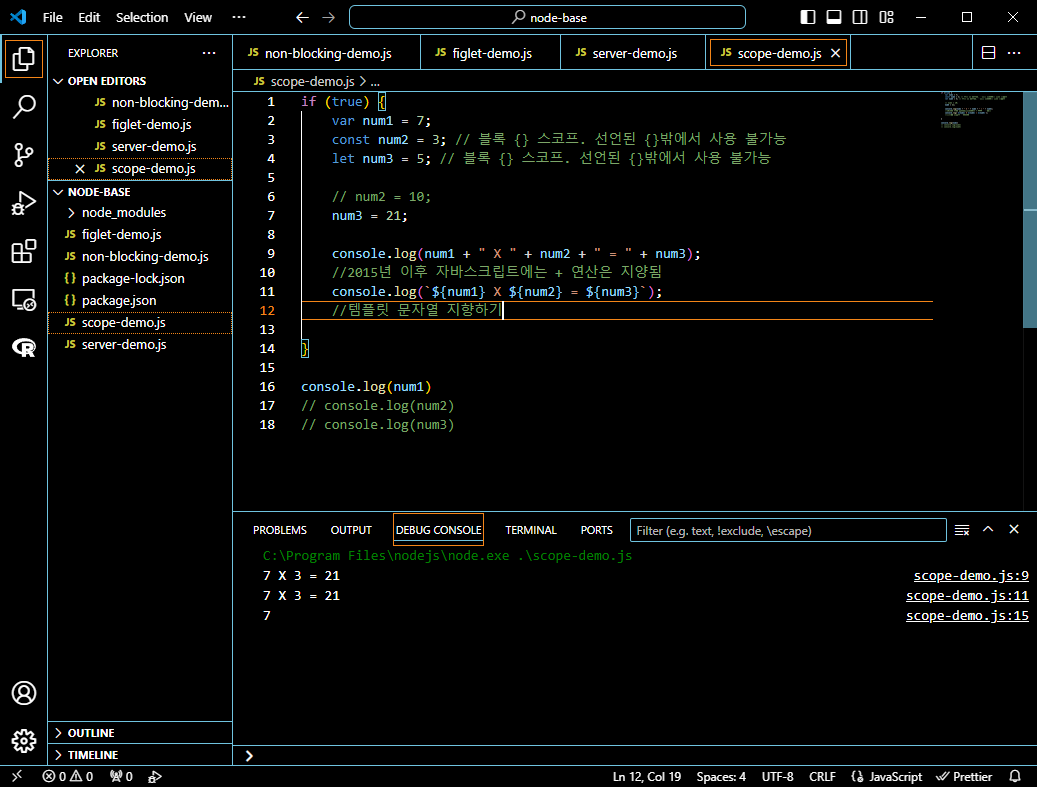Image resolution: width=1037 pixels, height=787 pixels.
Task: Close the bottom panel
Action: click(x=1014, y=530)
